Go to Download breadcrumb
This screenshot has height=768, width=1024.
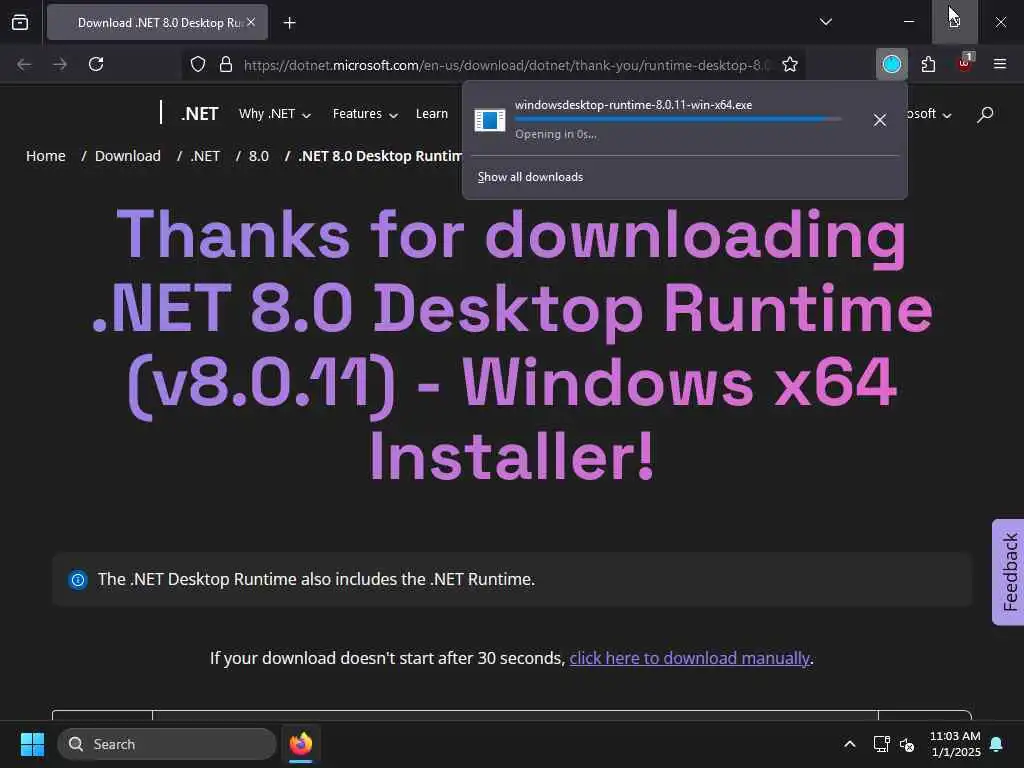tap(127, 156)
